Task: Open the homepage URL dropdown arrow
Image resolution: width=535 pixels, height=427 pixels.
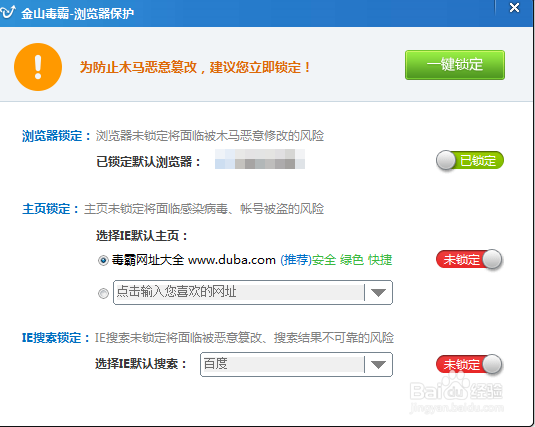Action: 378,293
